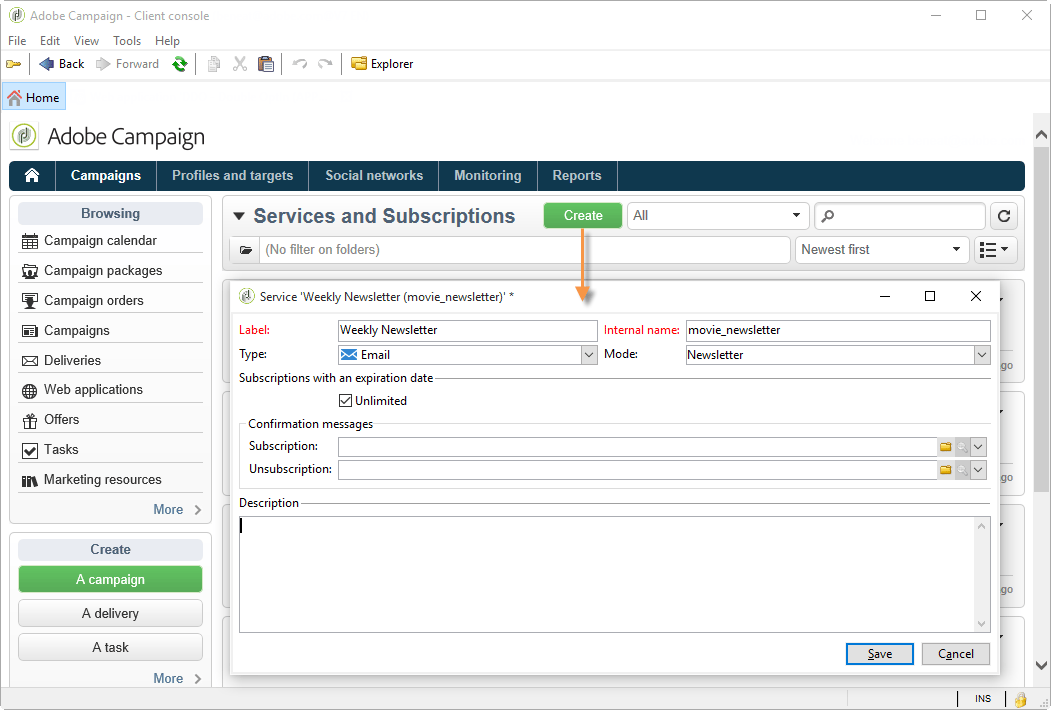Screen dimensions: 1051x710
Task: Click the Refresh icon in the toolbar
Action: pyautogui.click(x=179, y=63)
